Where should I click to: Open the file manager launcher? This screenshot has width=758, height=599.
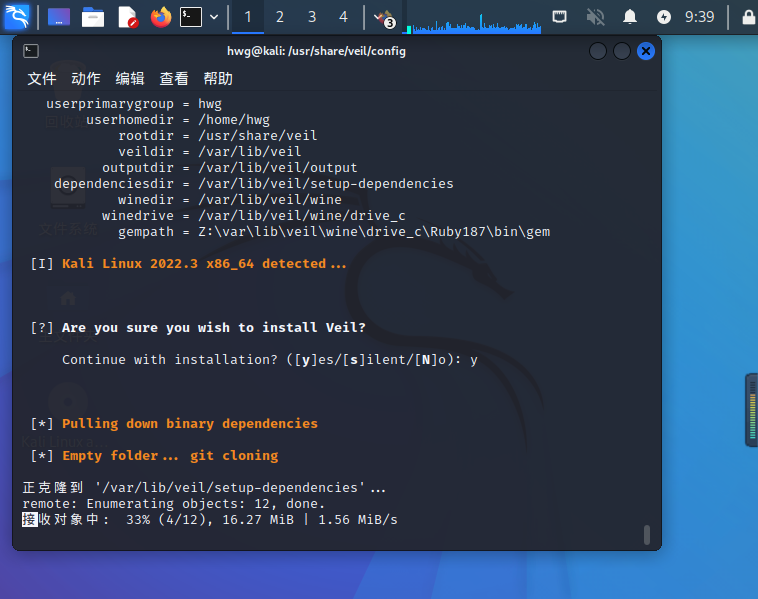[93, 17]
